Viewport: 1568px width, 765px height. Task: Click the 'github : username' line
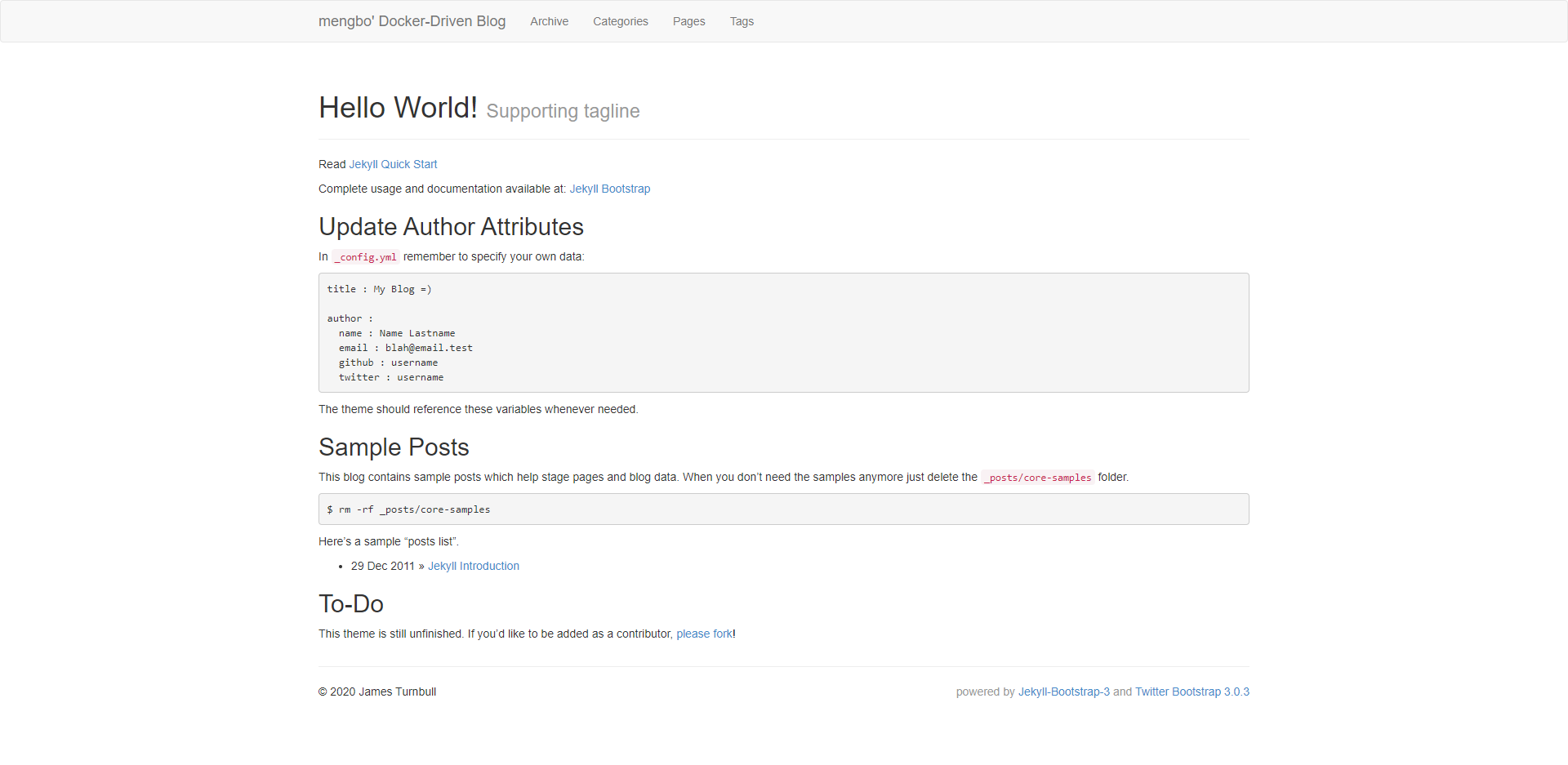pyautogui.click(x=388, y=362)
